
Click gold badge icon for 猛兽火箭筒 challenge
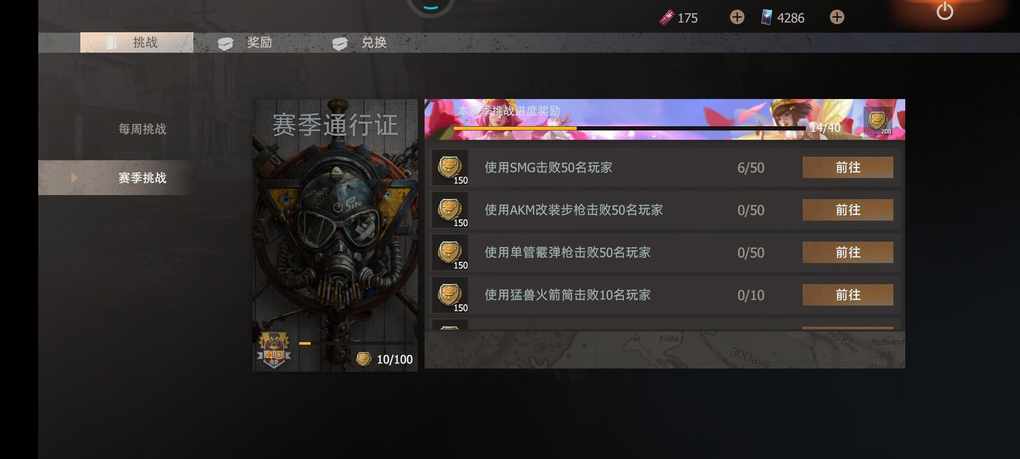(x=450, y=295)
